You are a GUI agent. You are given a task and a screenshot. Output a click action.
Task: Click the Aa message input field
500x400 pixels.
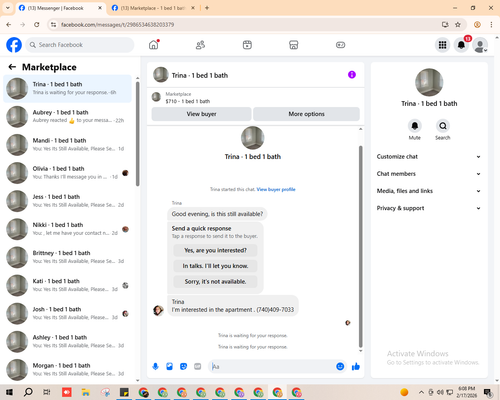[272, 367]
